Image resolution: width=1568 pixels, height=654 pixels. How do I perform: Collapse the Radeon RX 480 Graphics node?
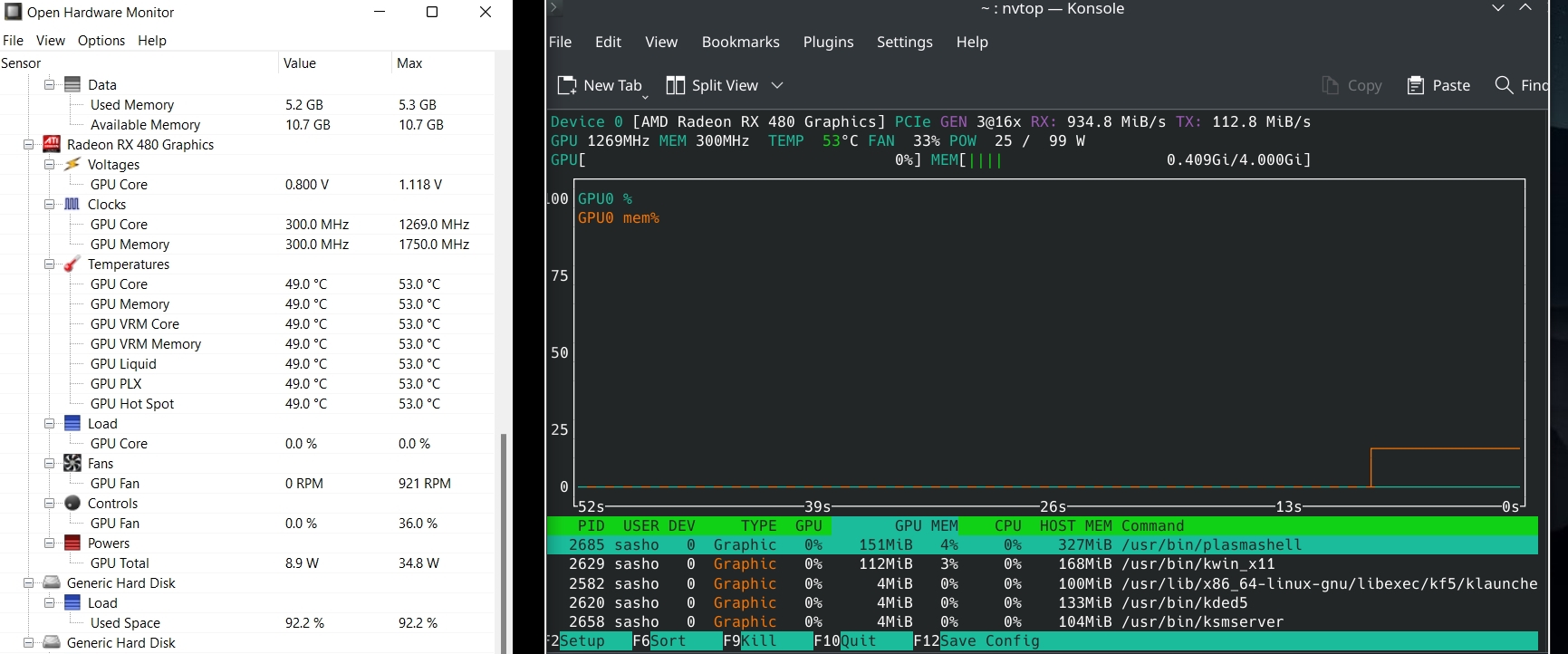coord(29,144)
